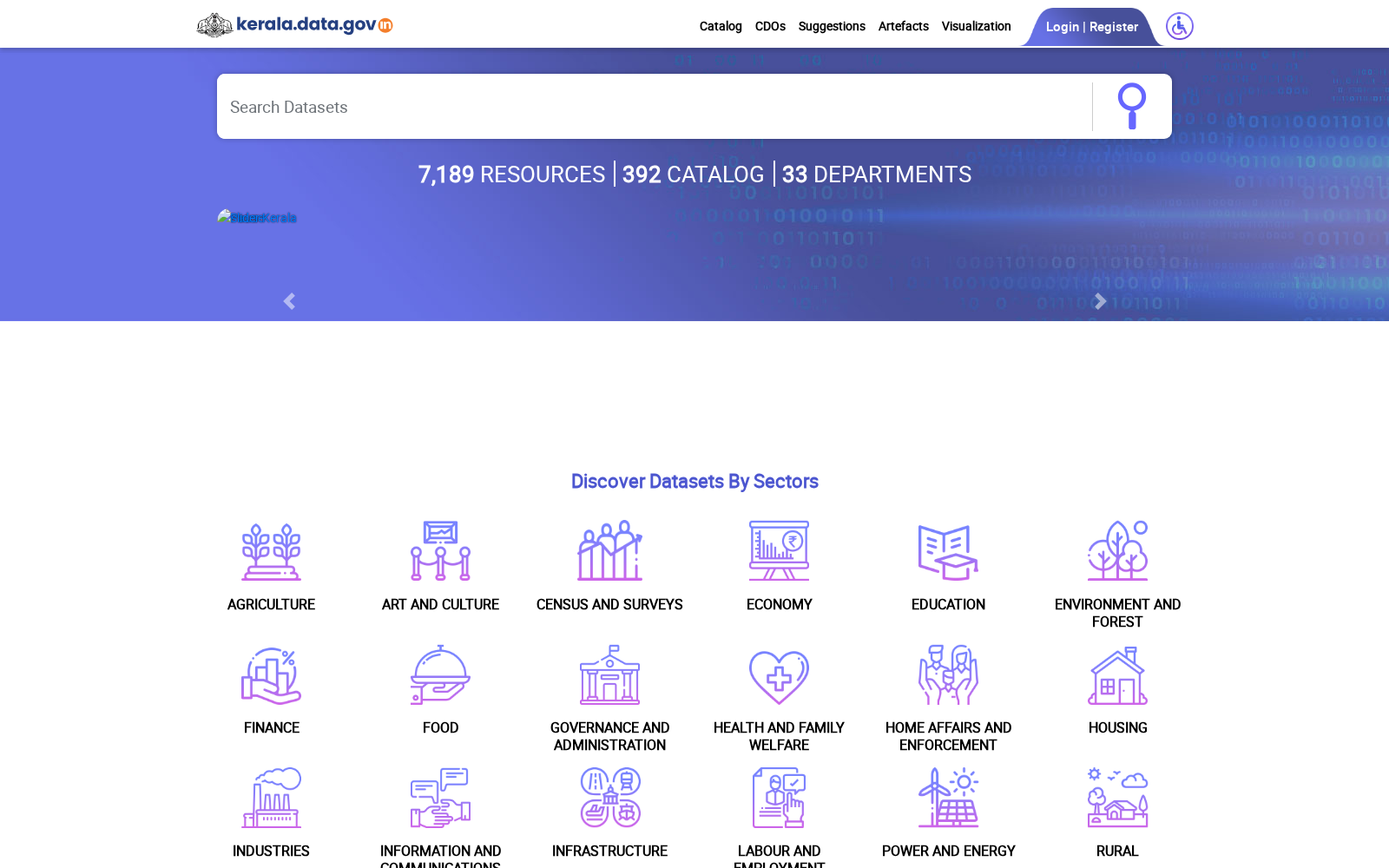Advance to the next carousel slide
Viewport: 1389px width, 868px height.
(x=1100, y=301)
